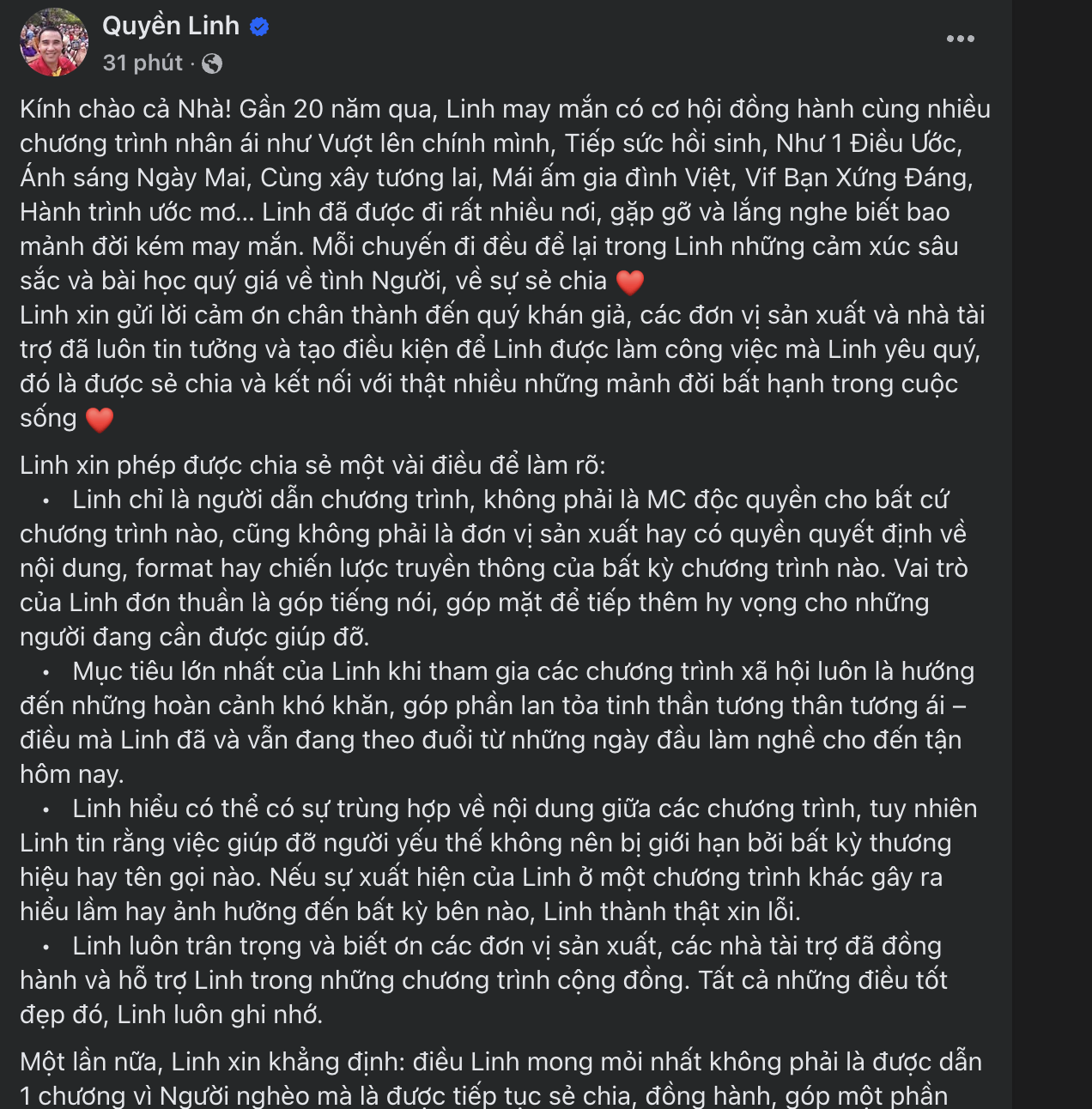The height and width of the screenshot is (1109, 1092).
Task: Open the Quyền Linh profile name link
Action: pyautogui.click(x=171, y=26)
